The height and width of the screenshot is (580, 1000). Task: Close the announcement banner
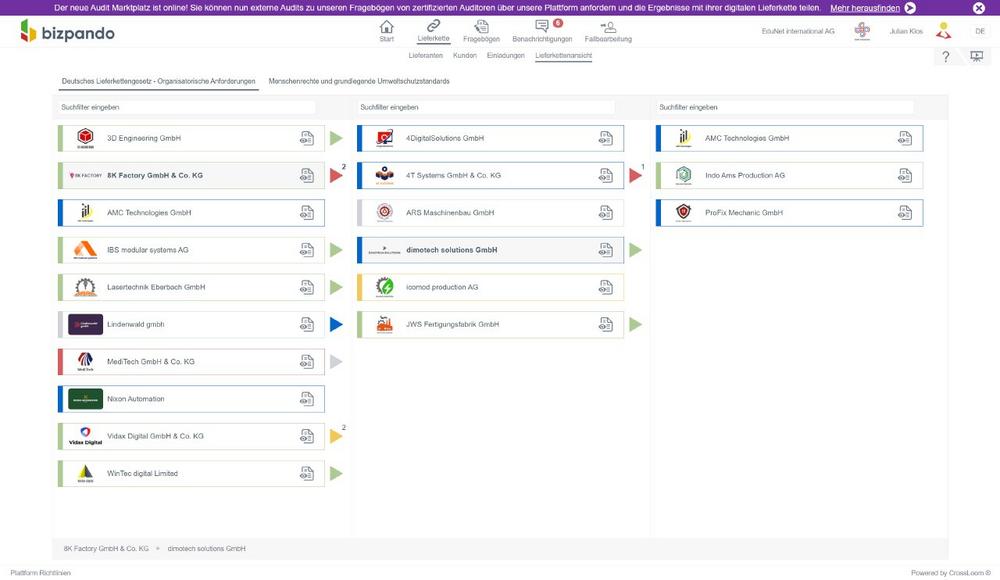click(x=979, y=8)
